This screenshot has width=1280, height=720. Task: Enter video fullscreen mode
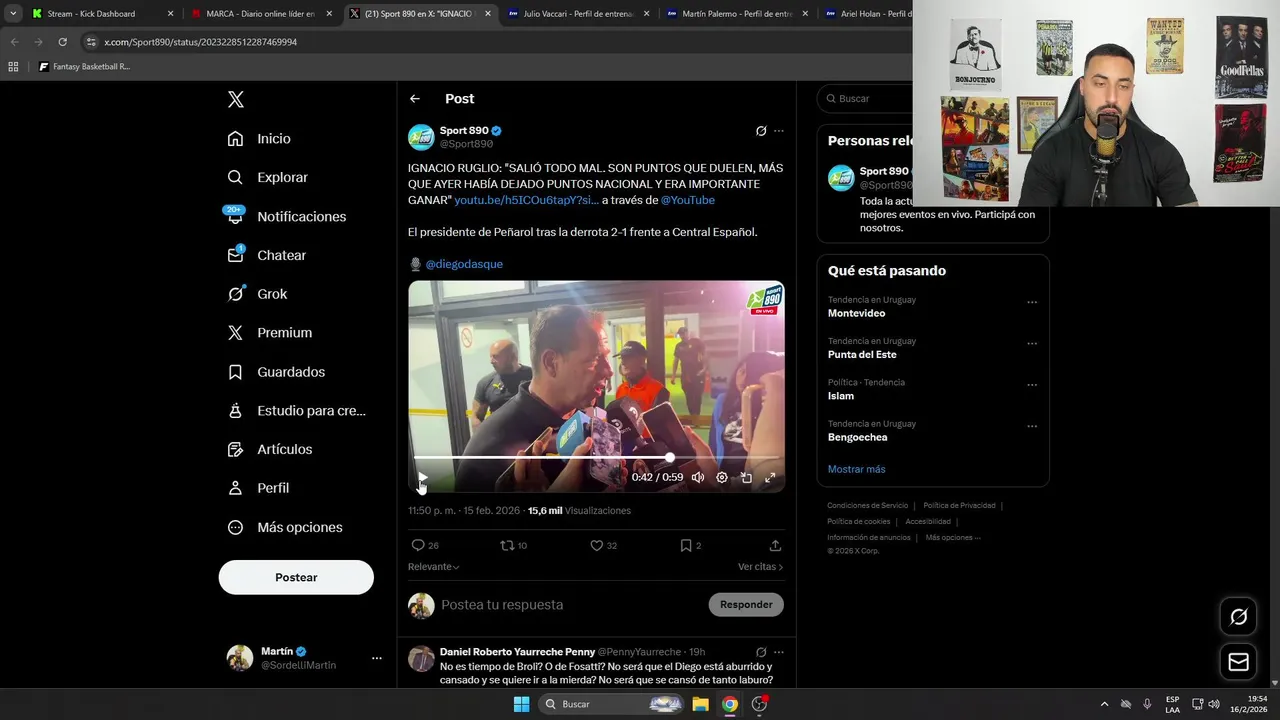click(770, 478)
